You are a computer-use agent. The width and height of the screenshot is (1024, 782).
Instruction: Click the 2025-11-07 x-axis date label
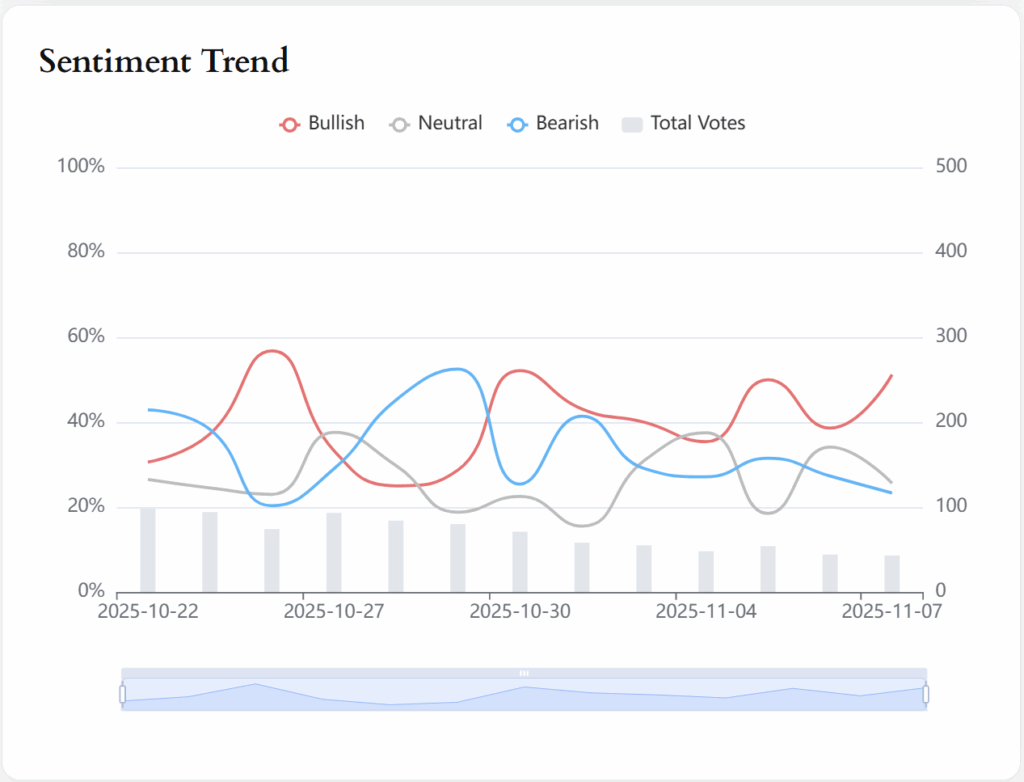coord(891,611)
